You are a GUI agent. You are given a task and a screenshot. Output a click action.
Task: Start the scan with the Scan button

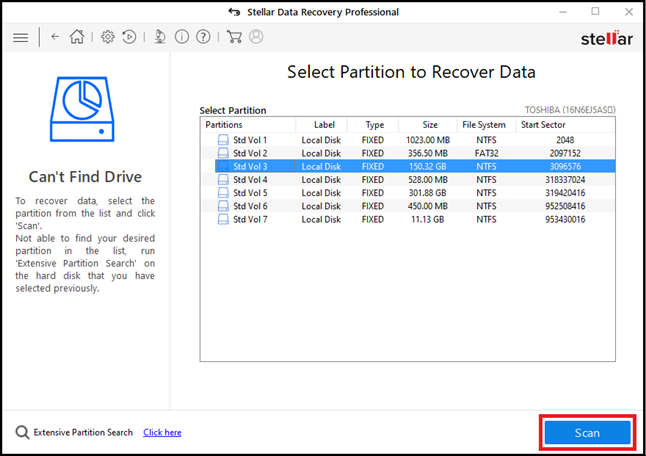point(587,433)
